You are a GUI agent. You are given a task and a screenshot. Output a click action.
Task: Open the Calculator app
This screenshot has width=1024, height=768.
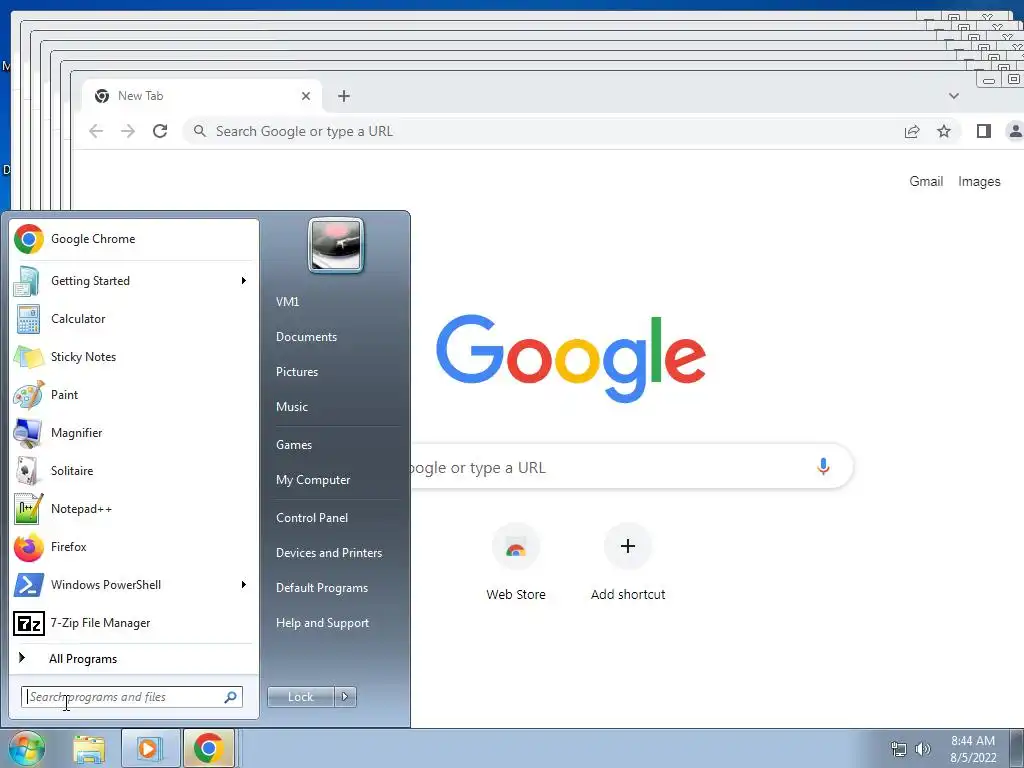coord(134,319)
